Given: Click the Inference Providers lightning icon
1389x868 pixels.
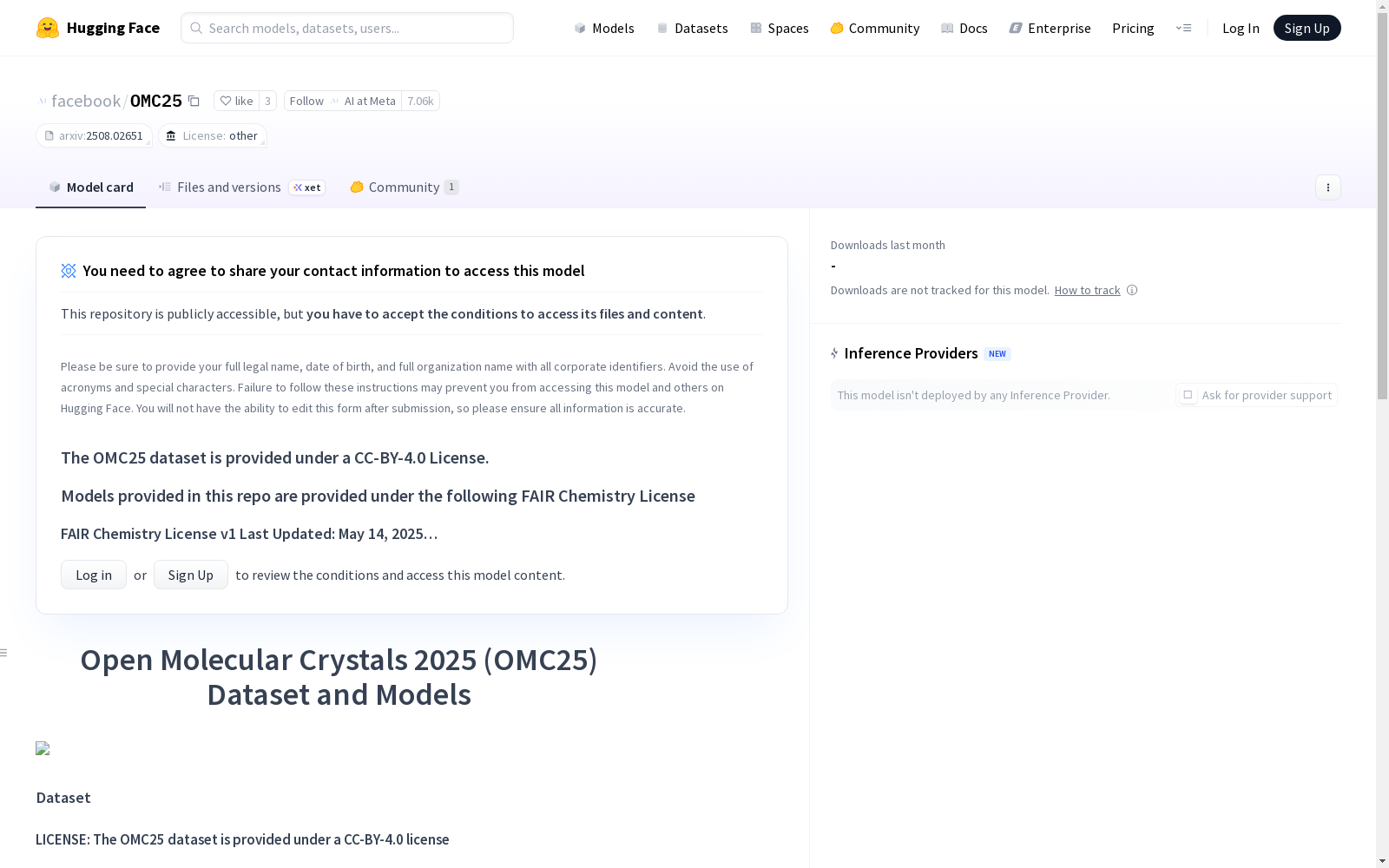Looking at the screenshot, I should click(834, 353).
